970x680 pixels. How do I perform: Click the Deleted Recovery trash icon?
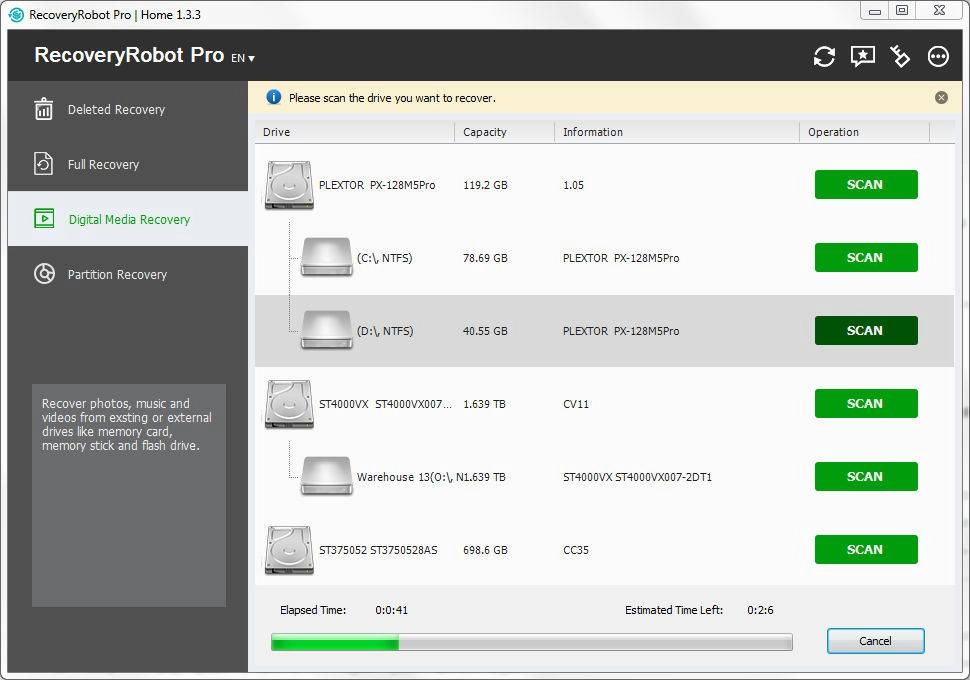click(43, 109)
